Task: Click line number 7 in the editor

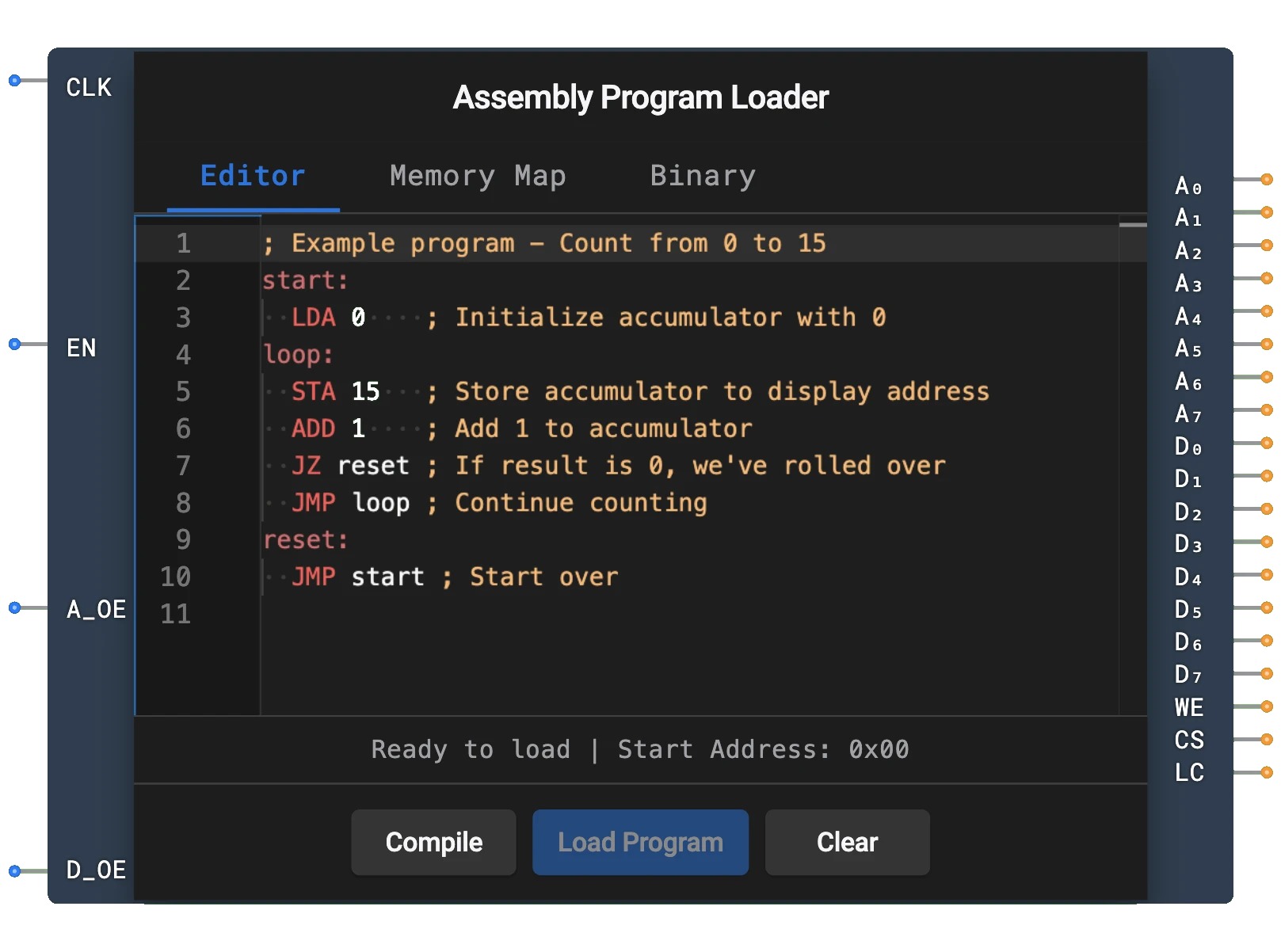Action: pos(183,466)
